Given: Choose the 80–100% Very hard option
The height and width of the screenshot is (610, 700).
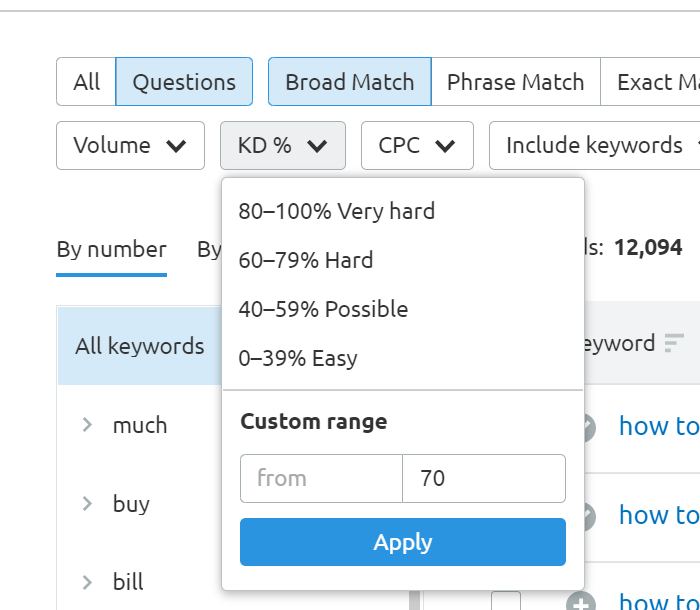Looking at the screenshot, I should pos(337,211).
